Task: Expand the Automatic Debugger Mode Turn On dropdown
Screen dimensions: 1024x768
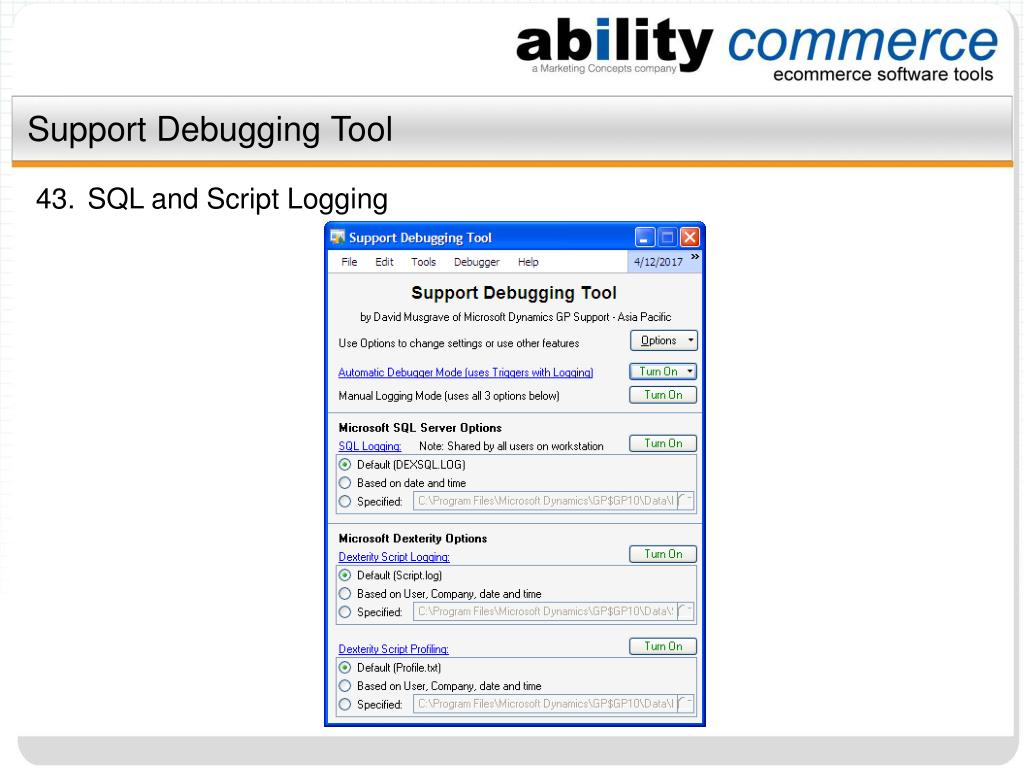Action: click(690, 372)
